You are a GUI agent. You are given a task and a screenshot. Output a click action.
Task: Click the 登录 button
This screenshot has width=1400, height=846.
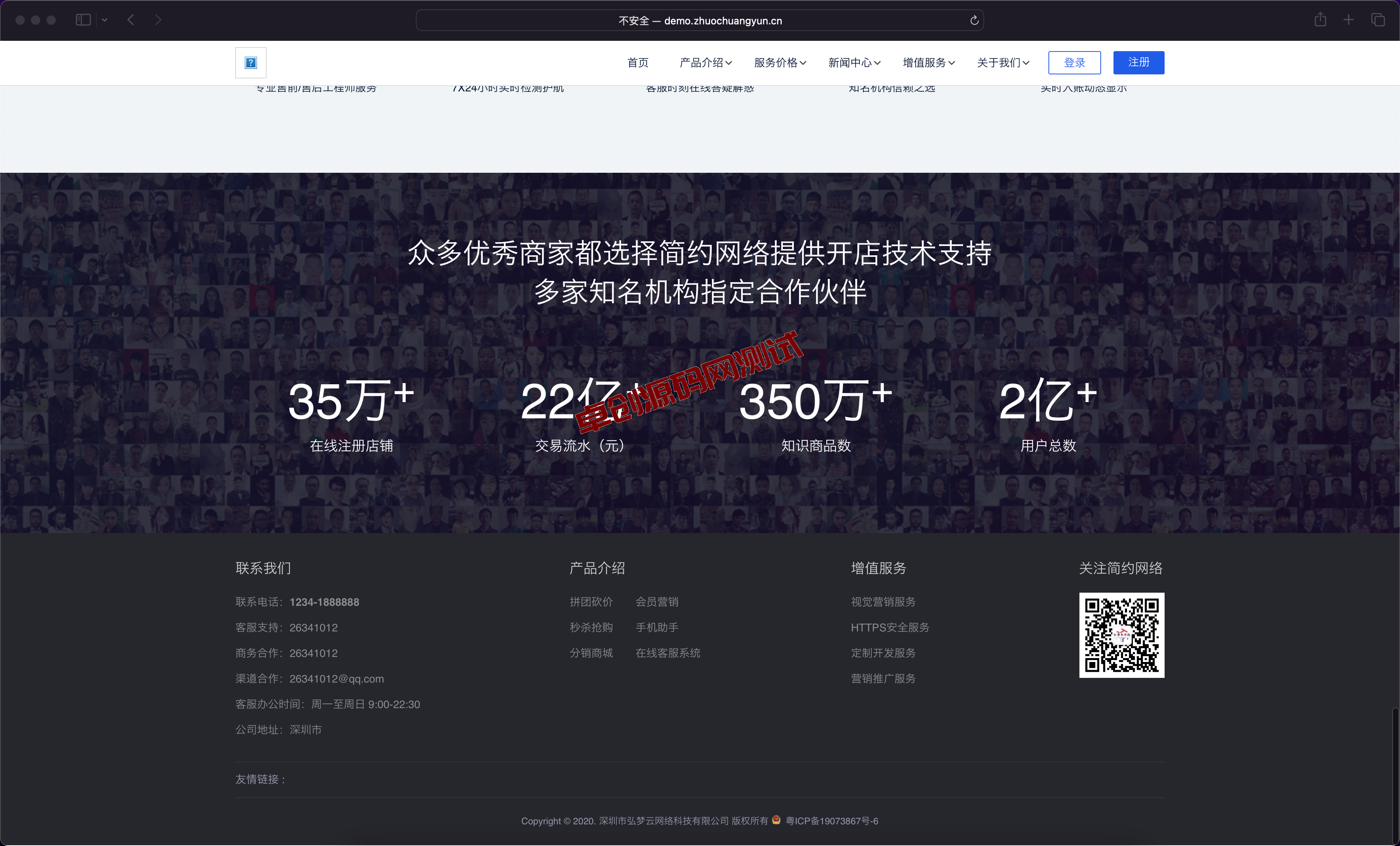point(1074,62)
